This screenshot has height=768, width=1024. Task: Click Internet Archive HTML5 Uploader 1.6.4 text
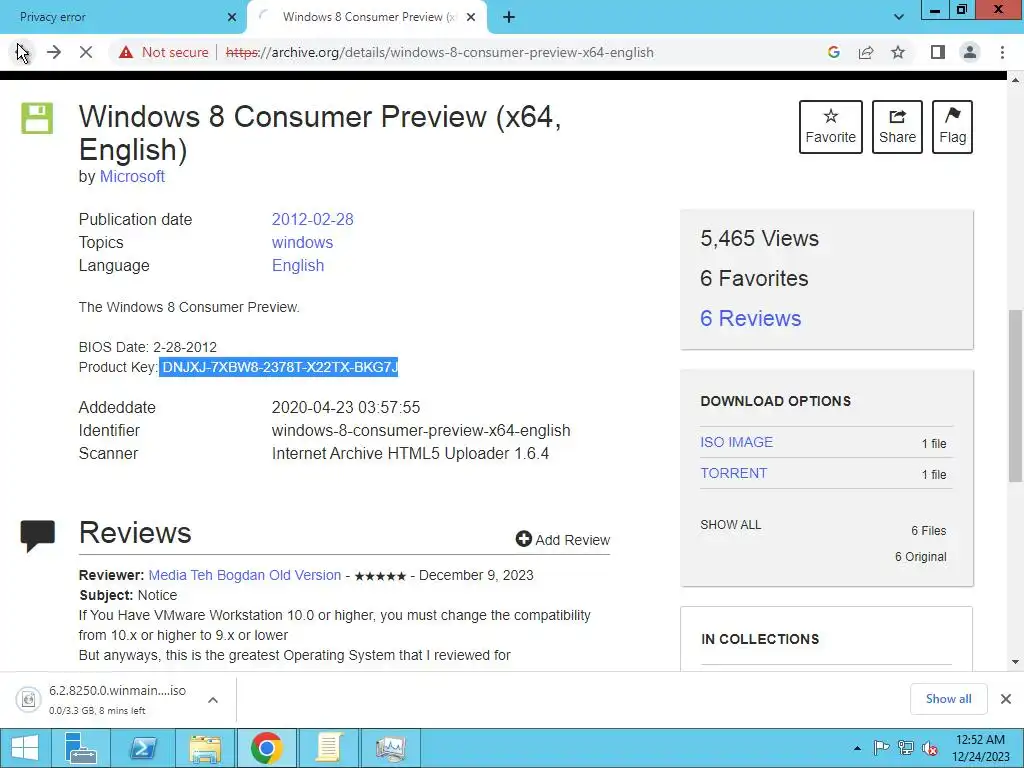point(410,453)
